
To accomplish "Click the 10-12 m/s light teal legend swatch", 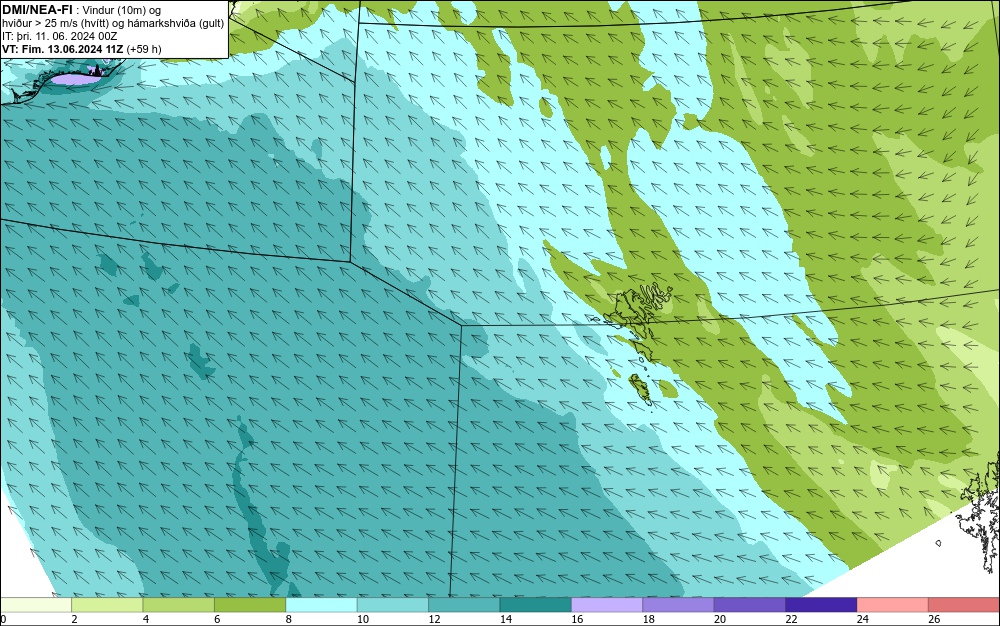I will 393,605.
